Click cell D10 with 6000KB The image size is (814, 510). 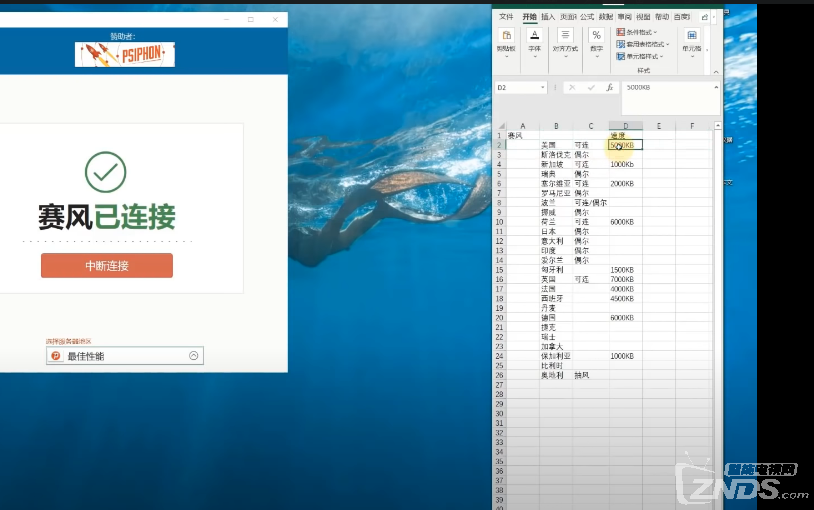coord(626,222)
